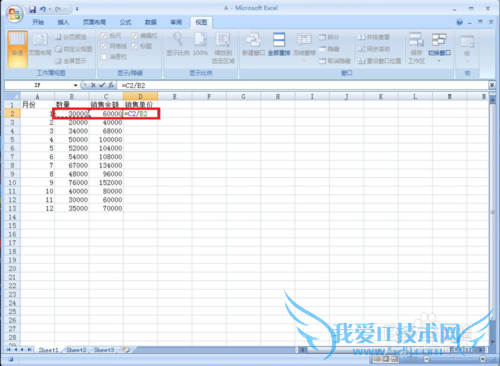Click View Side by Side (并排查看)
500x366 pixels.
tap(374, 37)
